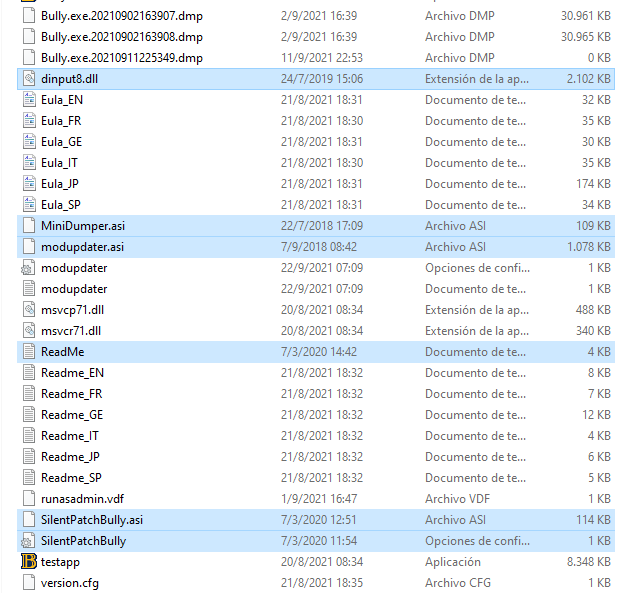Click the Eula_SP document icon
Image resolution: width=634 pixels, height=593 pixels.
pos(29,205)
